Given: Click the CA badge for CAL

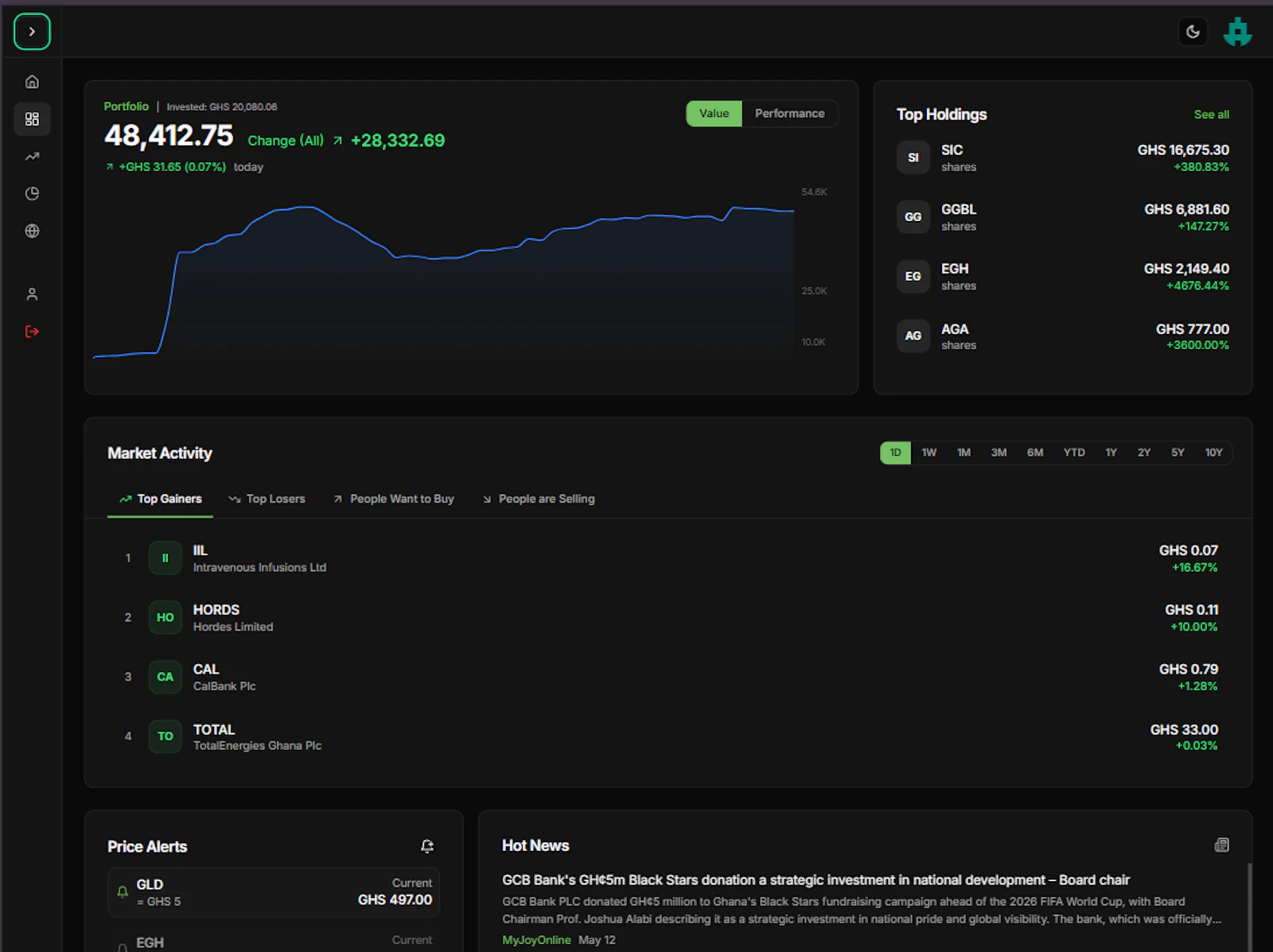Looking at the screenshot, I should click(165, 677).
